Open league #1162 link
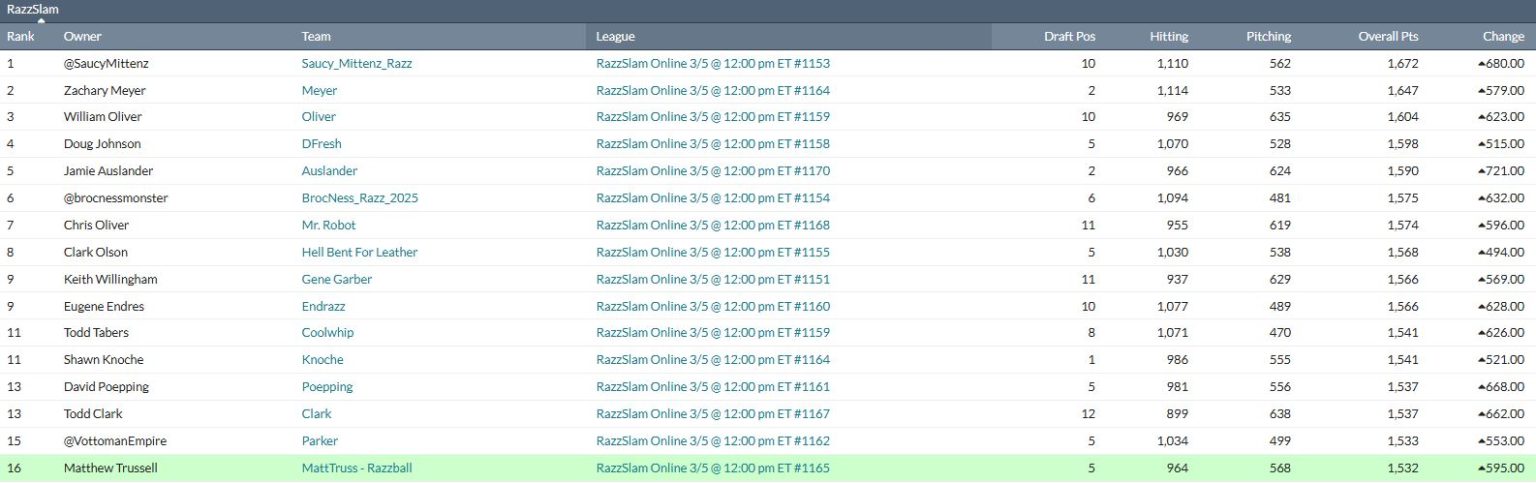This screenshot has height=483, width=1536. [x=713, y=440]
